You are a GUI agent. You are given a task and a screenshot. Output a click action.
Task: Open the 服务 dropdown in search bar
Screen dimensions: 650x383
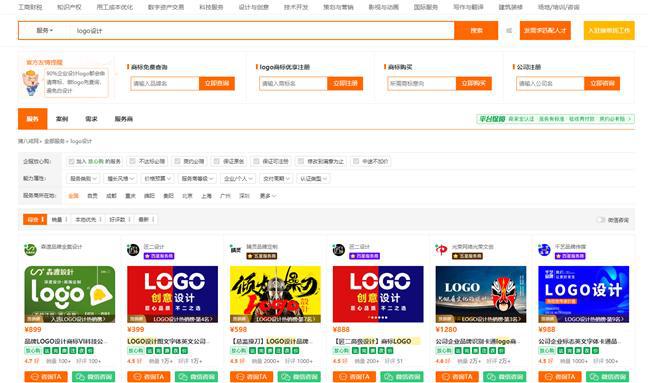(45, 30)
